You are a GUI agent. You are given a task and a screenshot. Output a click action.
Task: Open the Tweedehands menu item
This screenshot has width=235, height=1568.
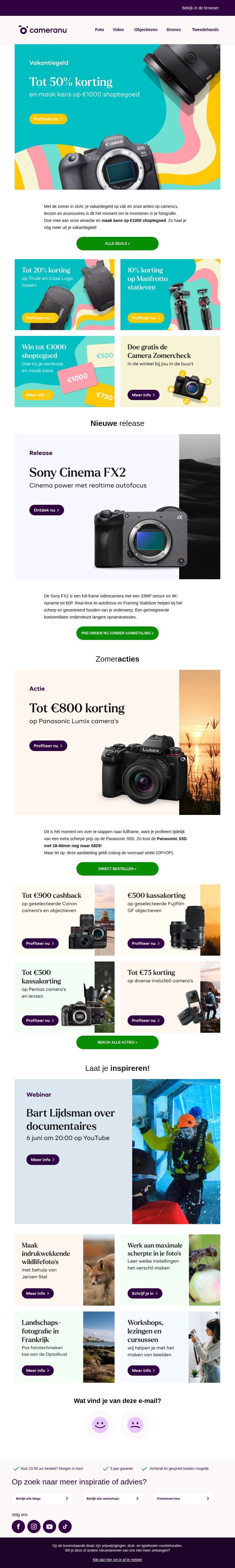205,30
